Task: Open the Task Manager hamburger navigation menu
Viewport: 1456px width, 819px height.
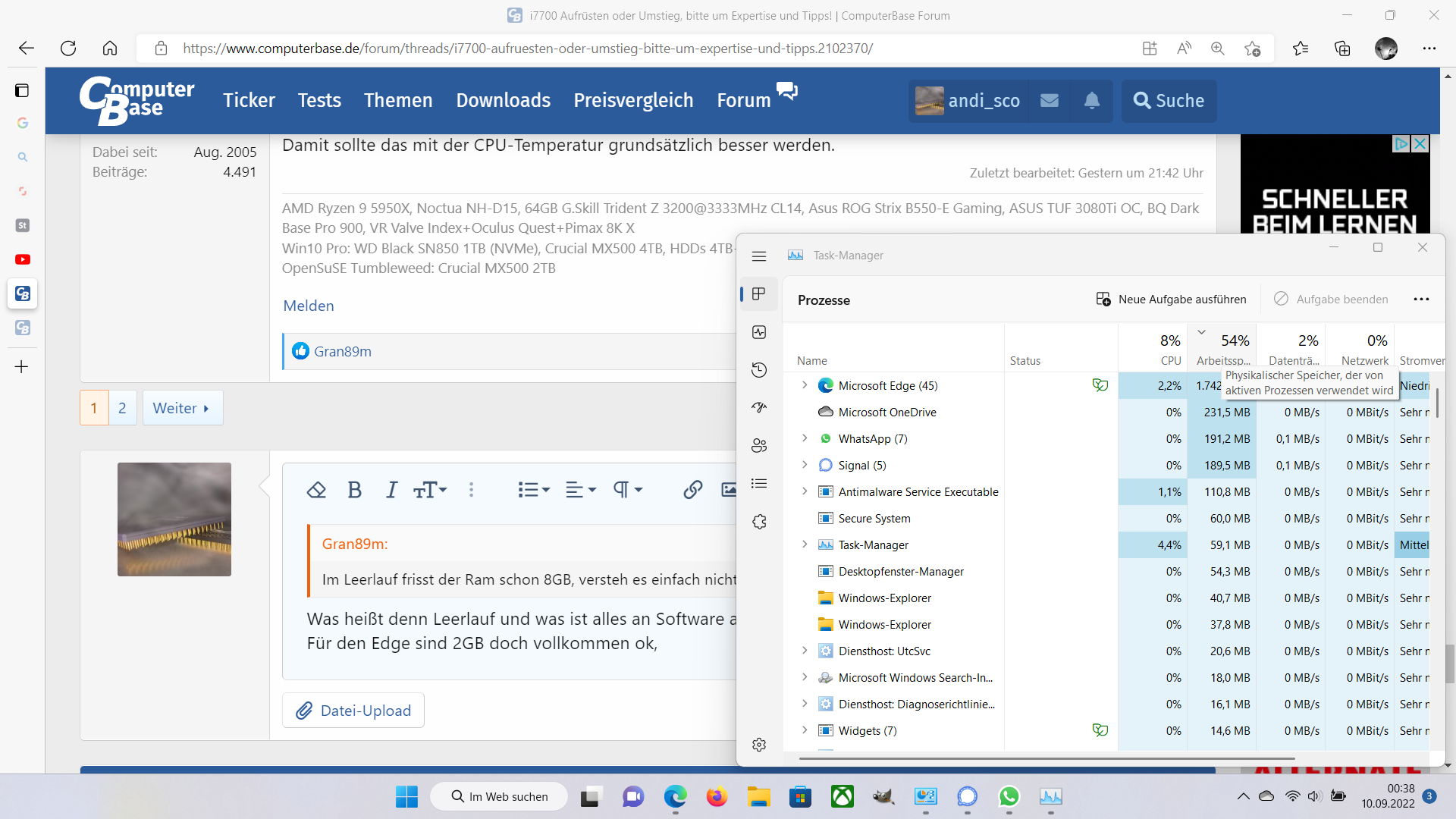Action: click(x=759, y=256)
